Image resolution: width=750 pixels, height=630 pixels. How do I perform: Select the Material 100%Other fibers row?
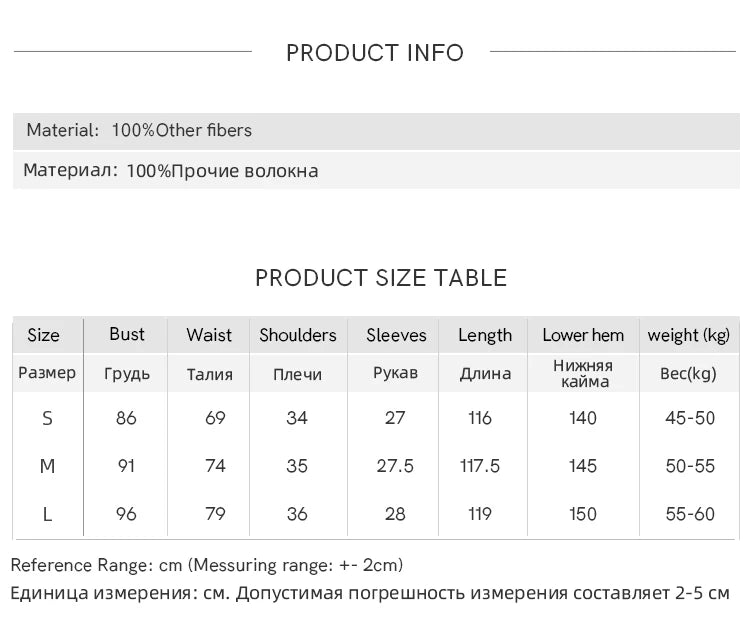[x=376, y=131]
